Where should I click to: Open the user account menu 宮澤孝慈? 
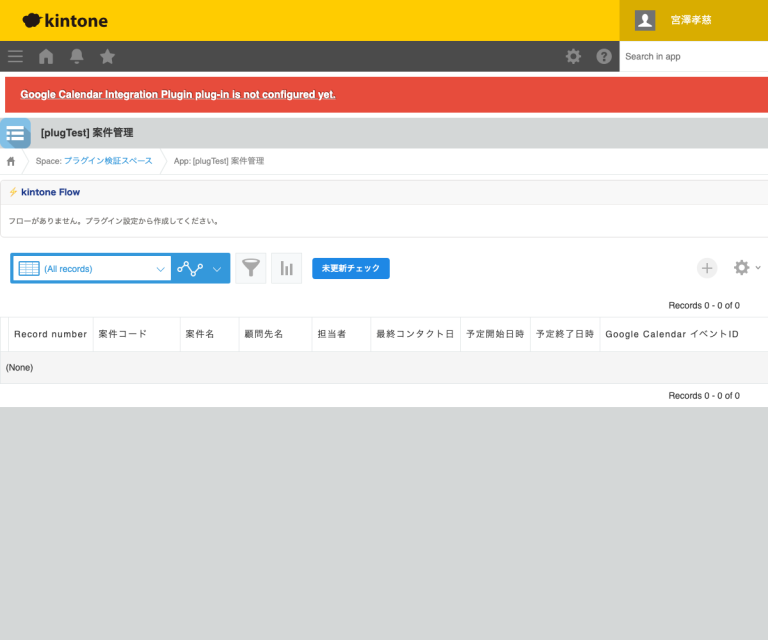pyautogui.click(x=693, y=20)
